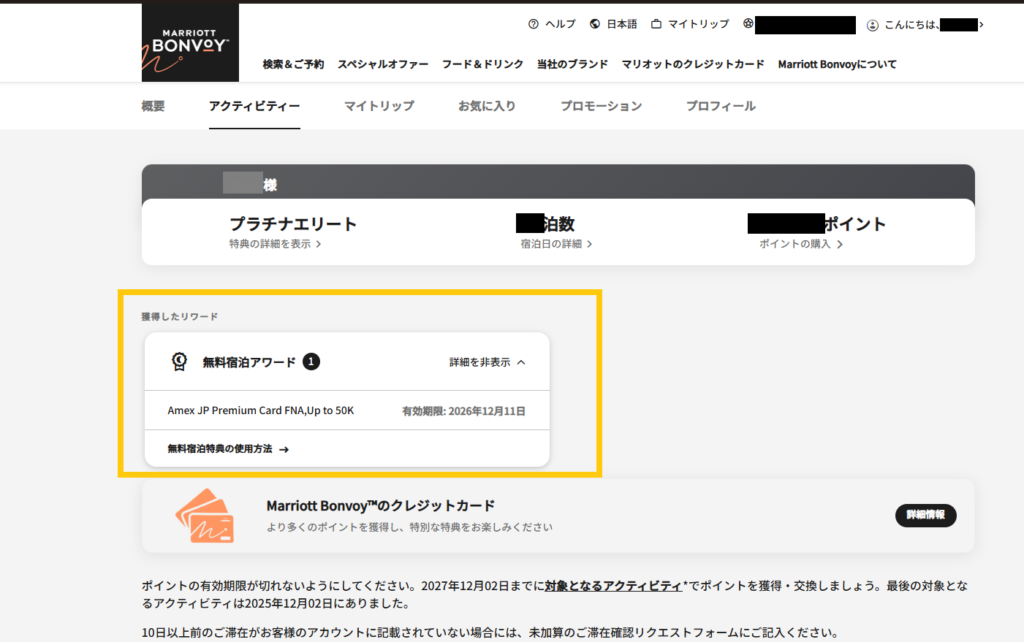
Task: Click the search input field in the header
Action: pos(805,23)
